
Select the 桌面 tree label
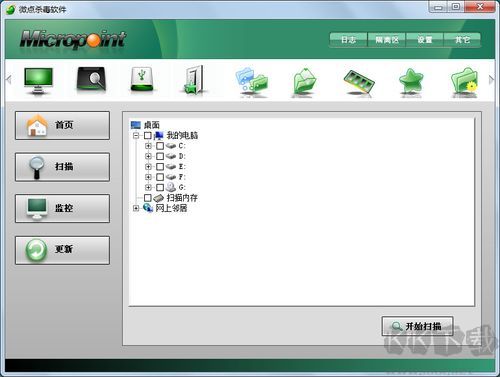coord(152,125)
